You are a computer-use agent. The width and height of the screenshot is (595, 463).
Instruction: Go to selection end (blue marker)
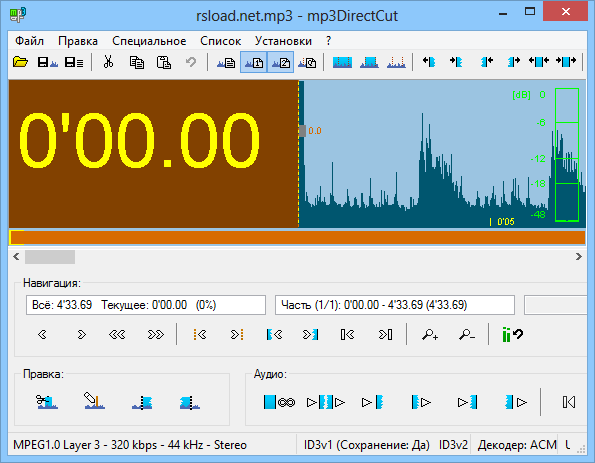click(x=310, y=334)
